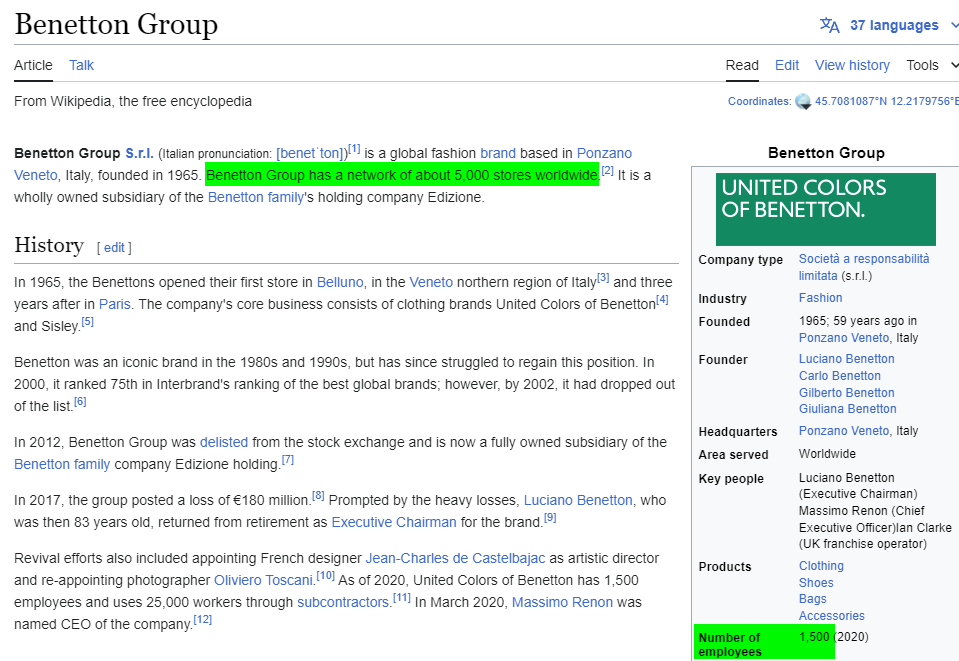This screenshot has width=959, height=661.
Task: Click citation reference [4]
Action: coord(662,300)
